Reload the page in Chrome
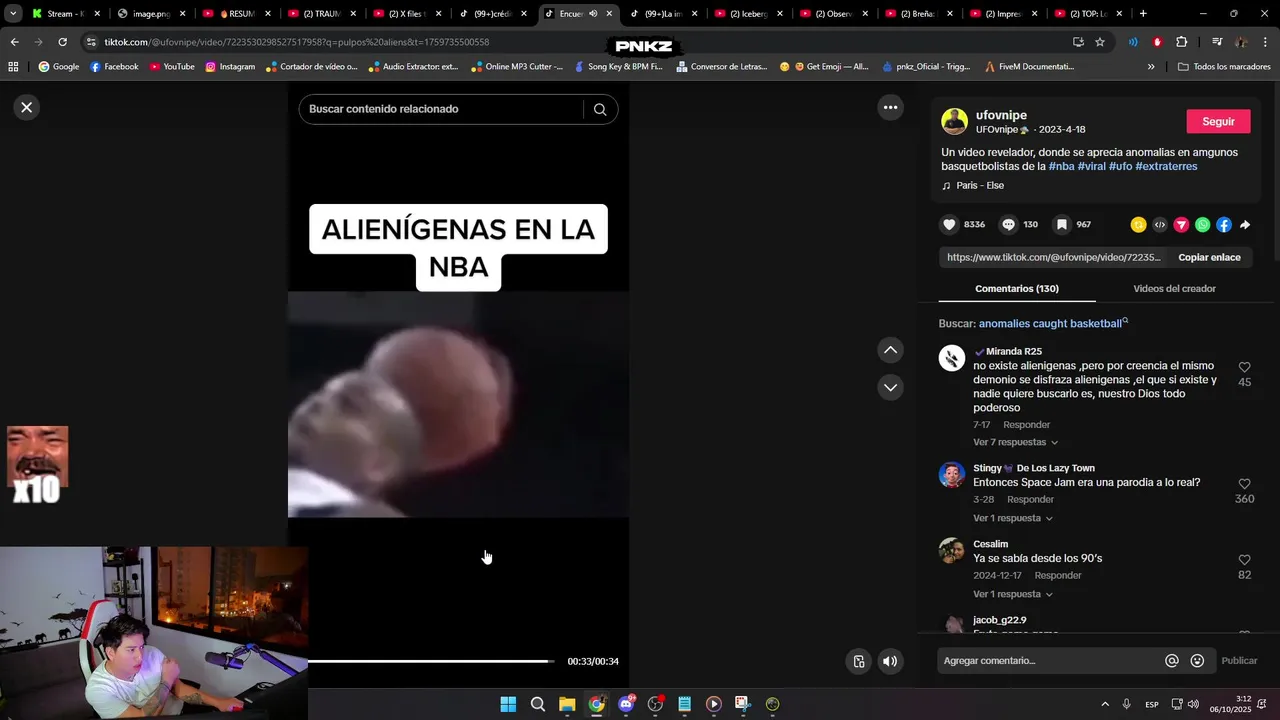Screen dimensions: 1280x720 coord(62,42)
